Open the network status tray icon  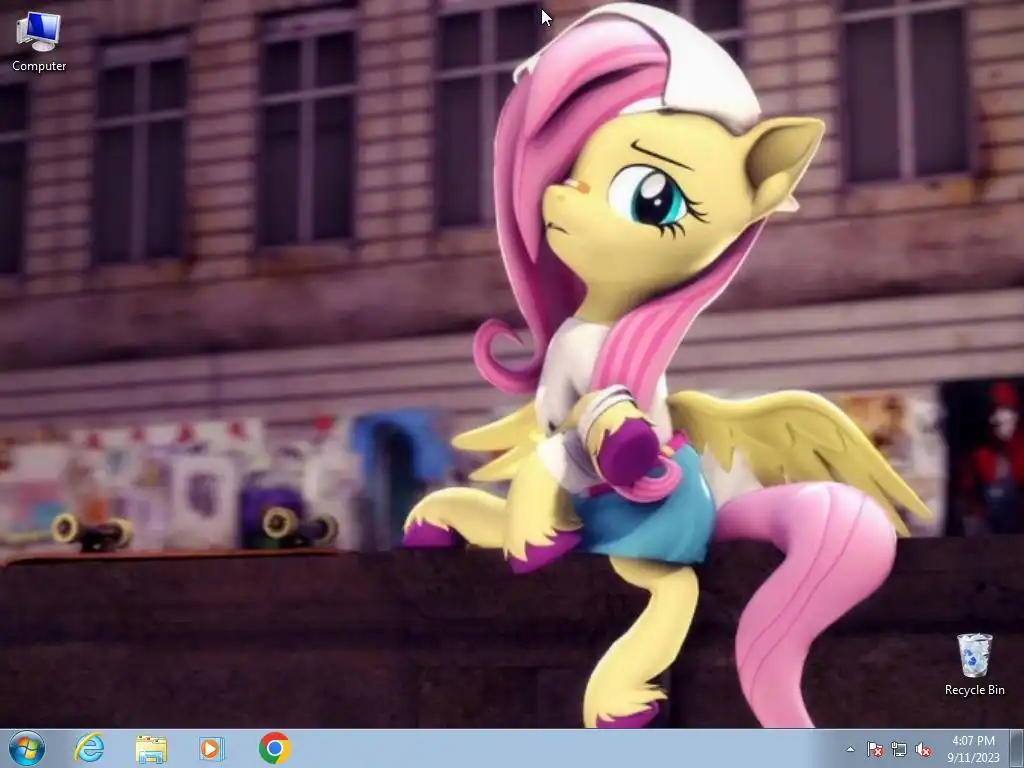click(x=899, y=749)
